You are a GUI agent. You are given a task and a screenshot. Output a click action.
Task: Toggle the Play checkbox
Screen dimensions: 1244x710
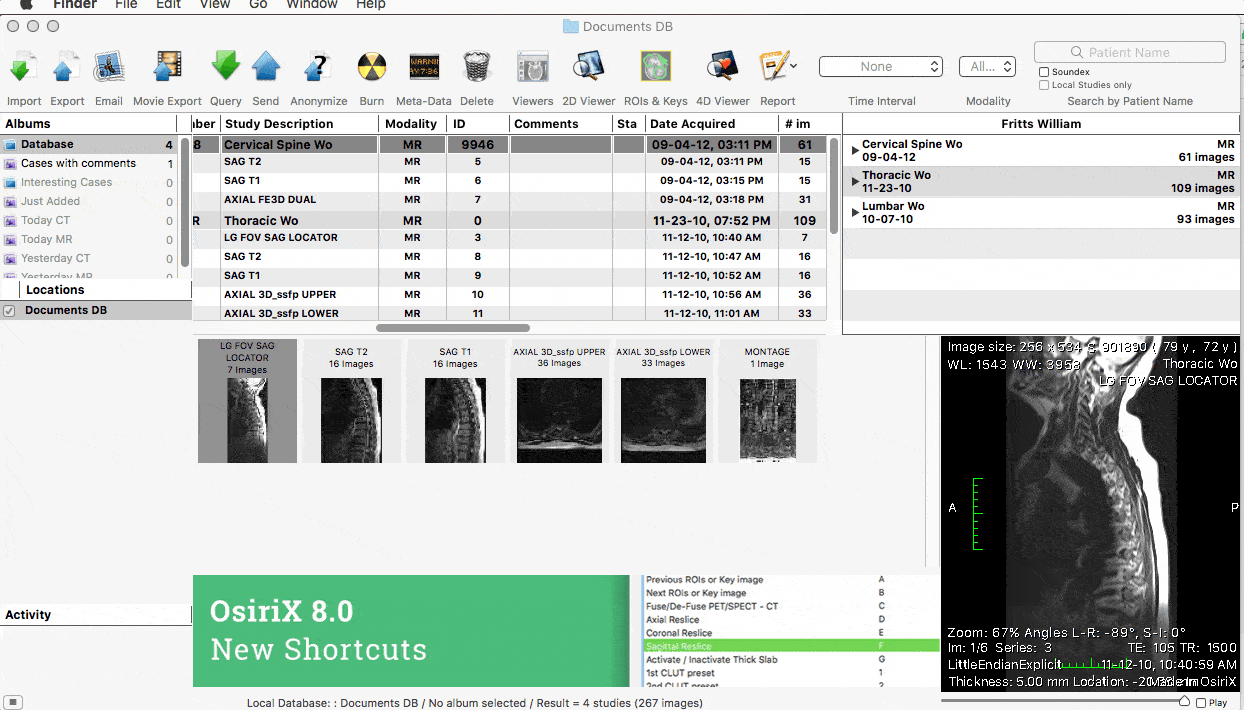(x=1201, y=703)
